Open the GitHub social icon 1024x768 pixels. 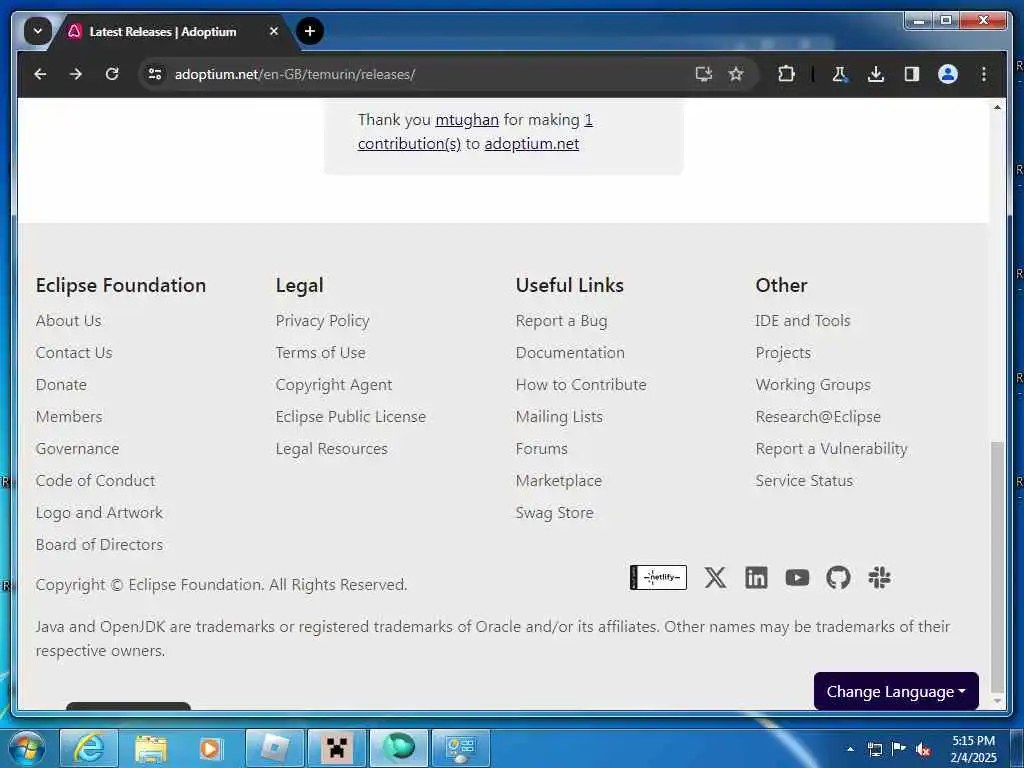[x=838, y=577]
